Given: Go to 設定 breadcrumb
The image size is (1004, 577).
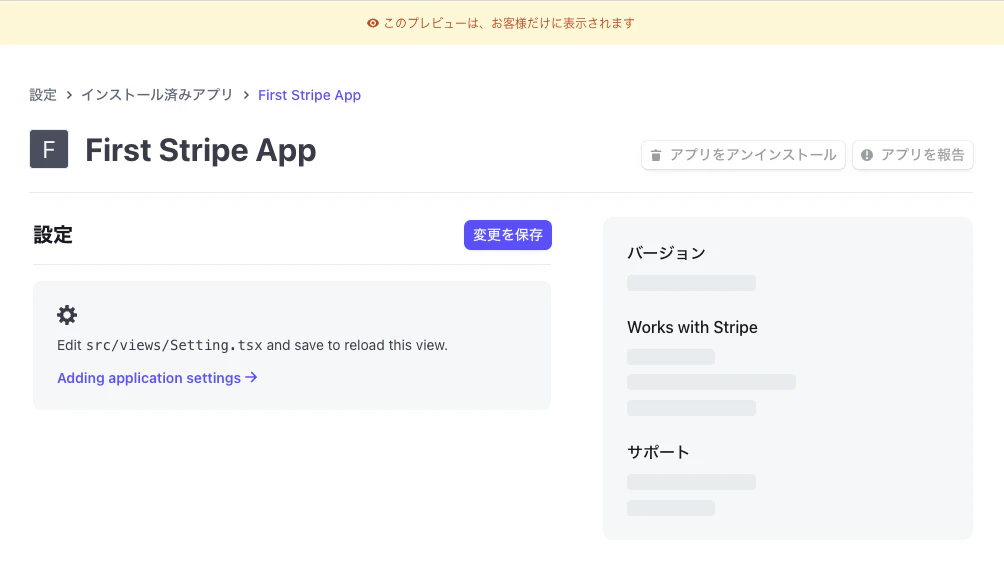Looking at the screenshot, I should [x=43, y=95].
